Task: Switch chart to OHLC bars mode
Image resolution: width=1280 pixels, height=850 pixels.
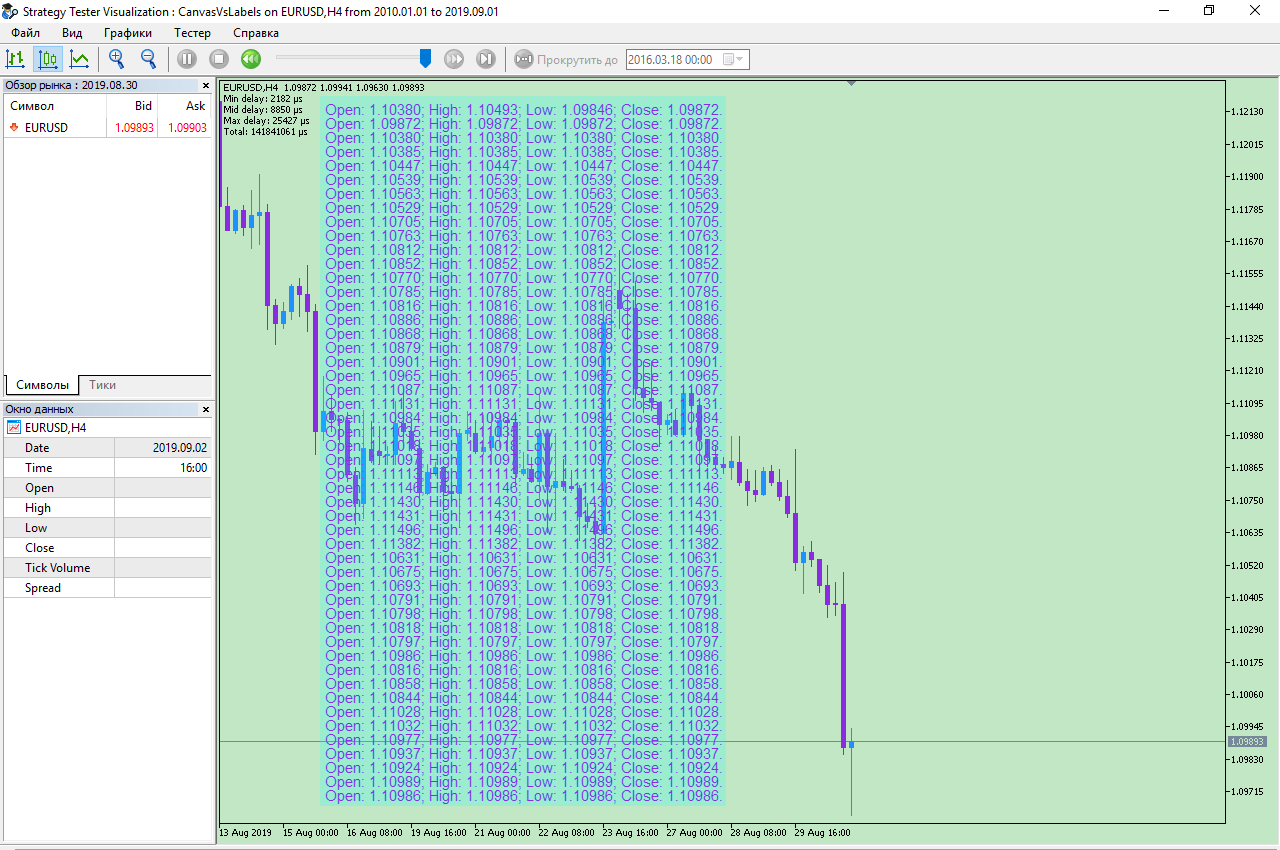Action: tap(15, 59)
